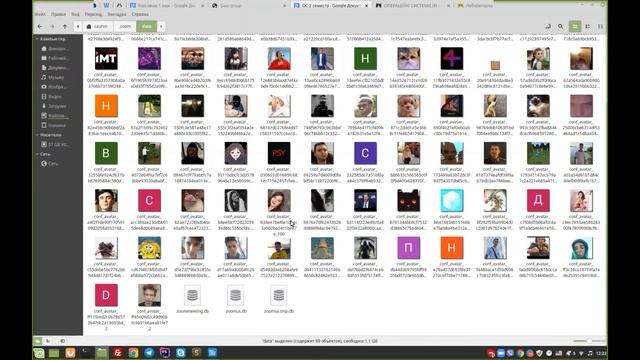Open the Справка menu
The width and height of the screenshot is (640, 360).
click(x=140, y=14)
